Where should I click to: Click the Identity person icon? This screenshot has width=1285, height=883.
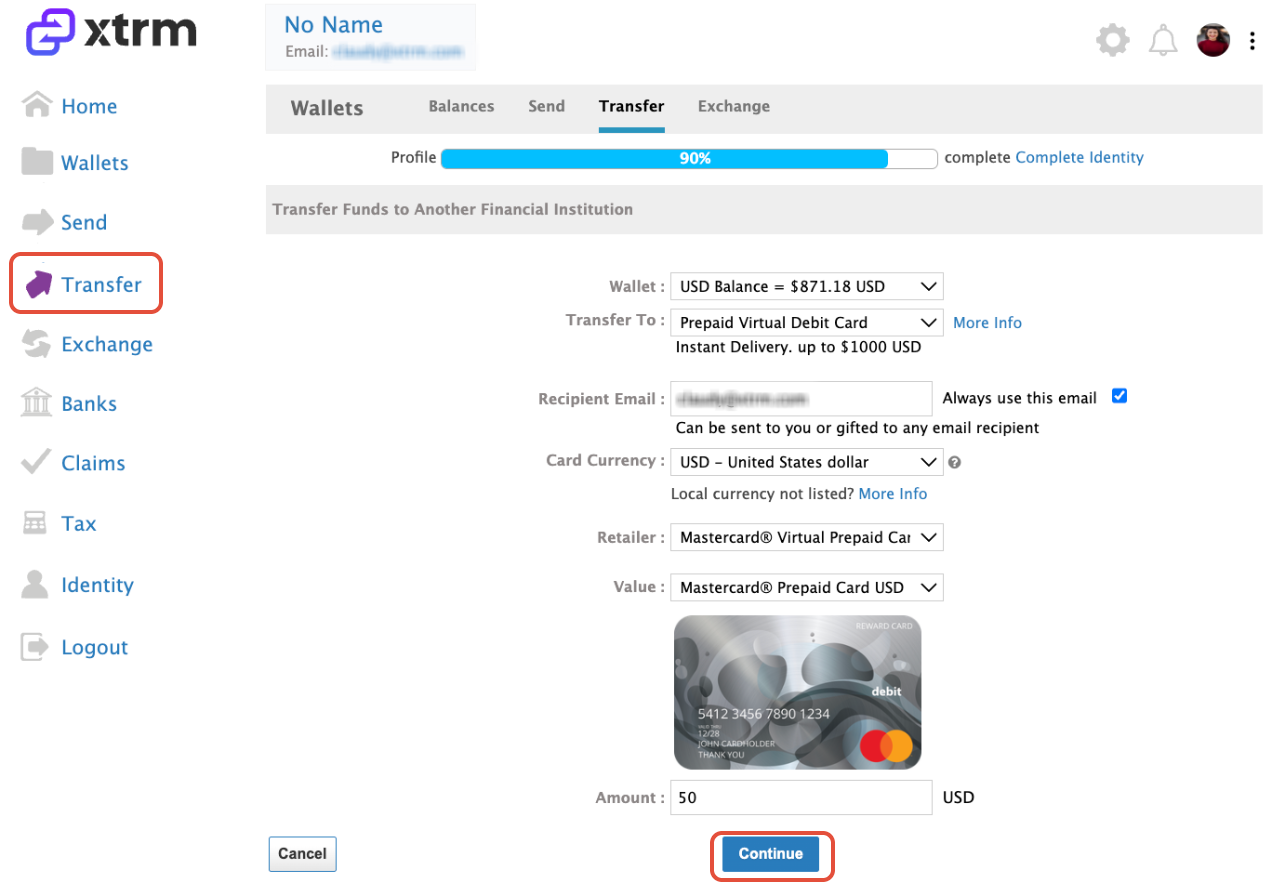[35, 584]
